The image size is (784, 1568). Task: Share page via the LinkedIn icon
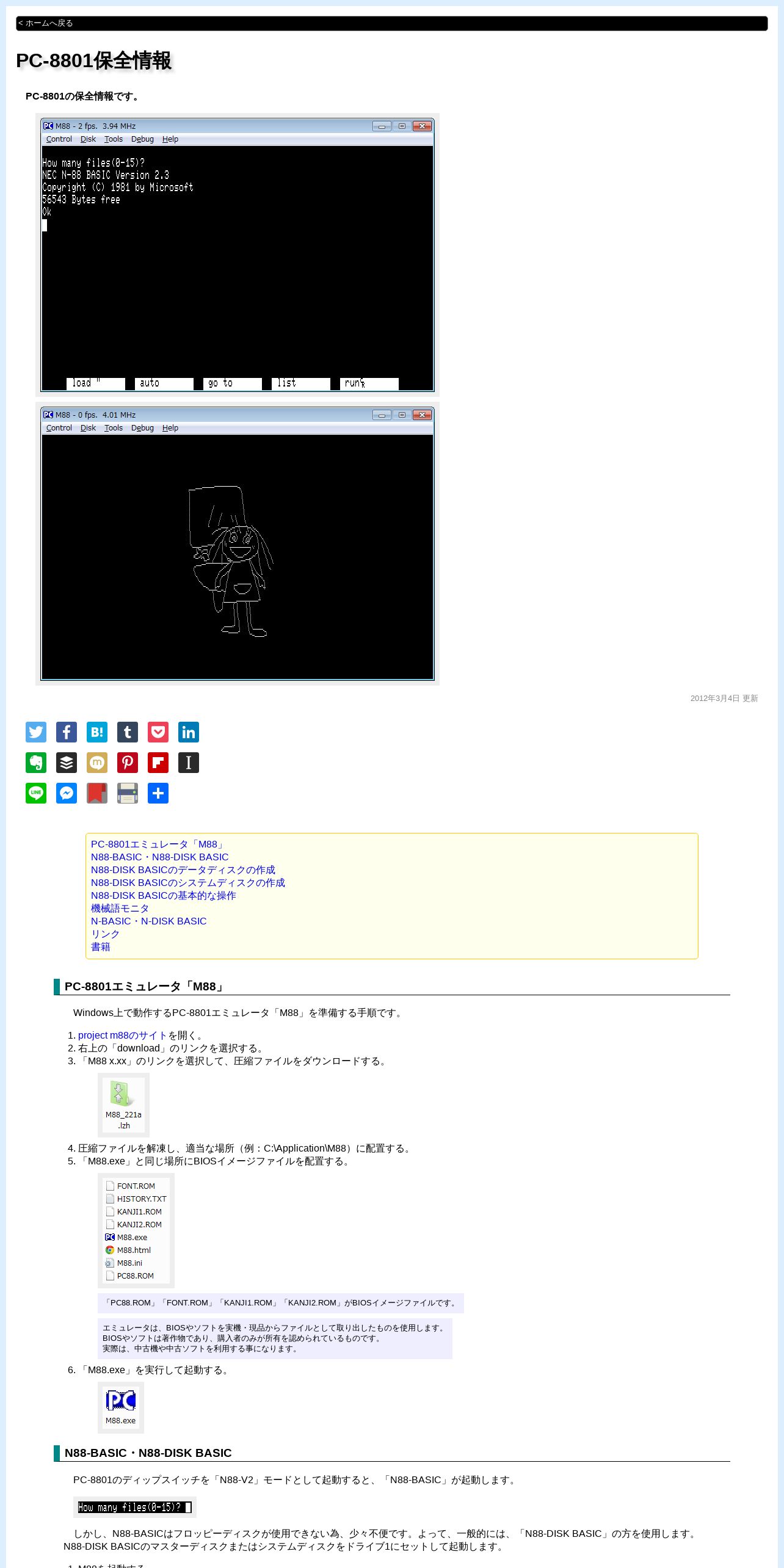click(x=189, y=732)
